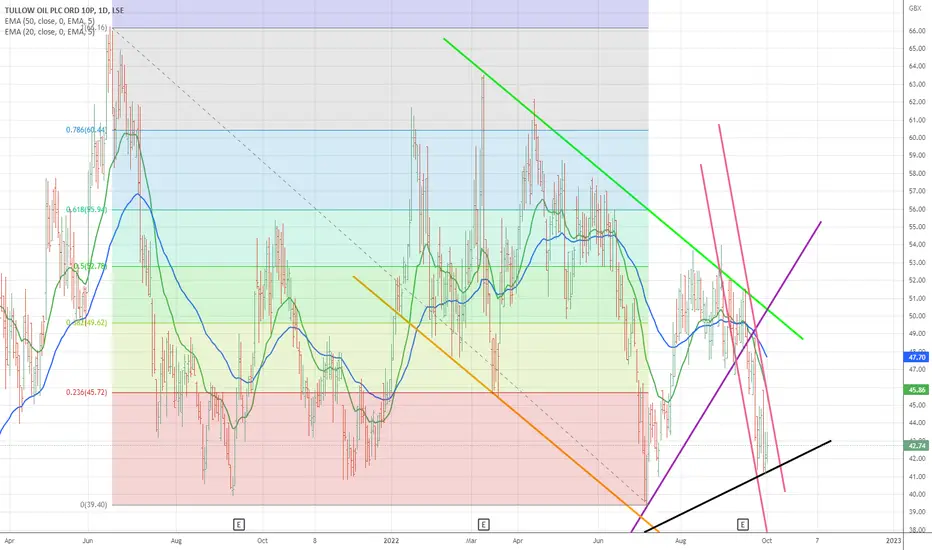The width and height of the screenshot is (932, 550).
Task: Click the EMA (20, close) legend entry
Action: point(49,32)
